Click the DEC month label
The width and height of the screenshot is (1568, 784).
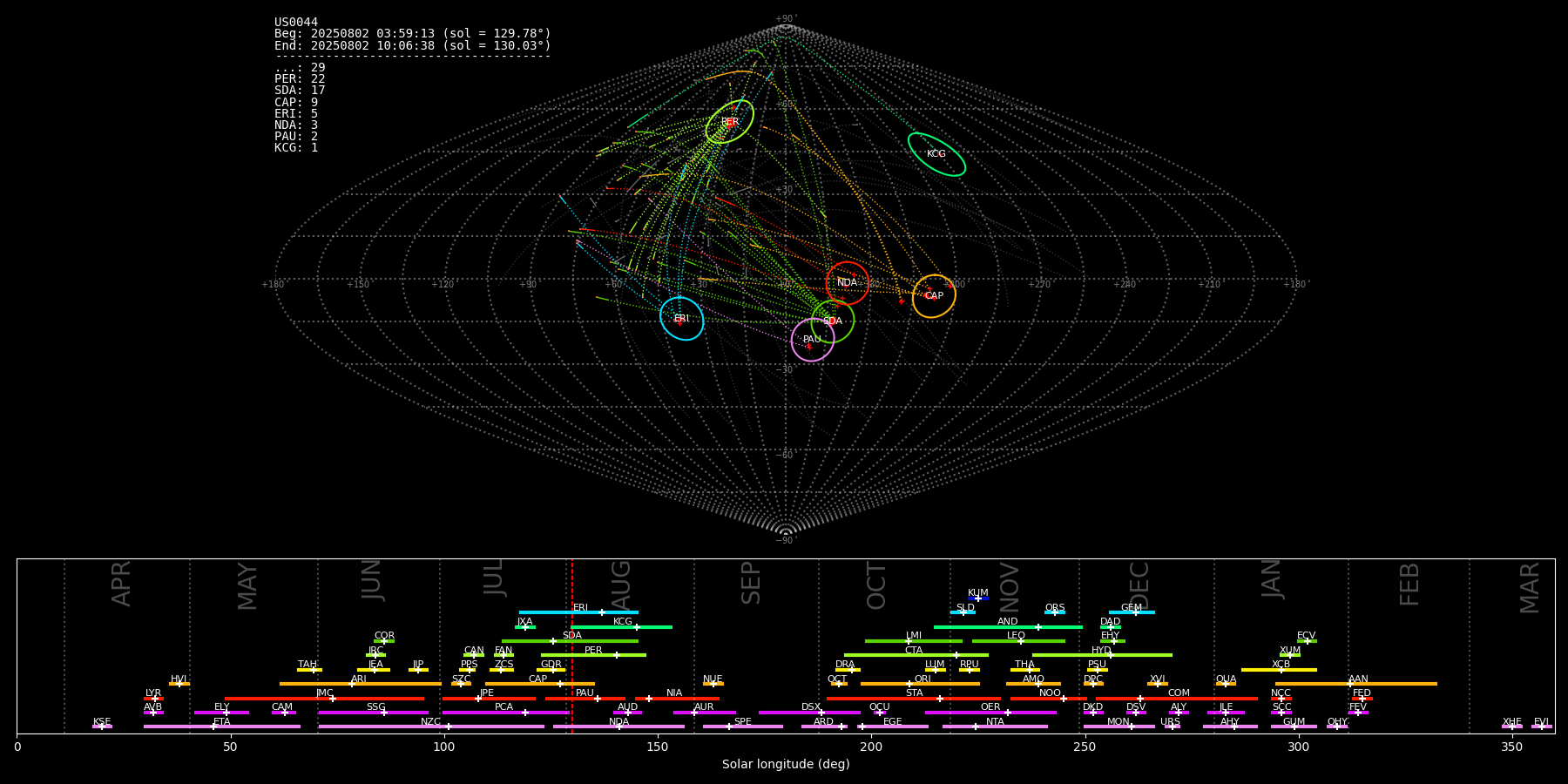click(x=1139, y=585)
